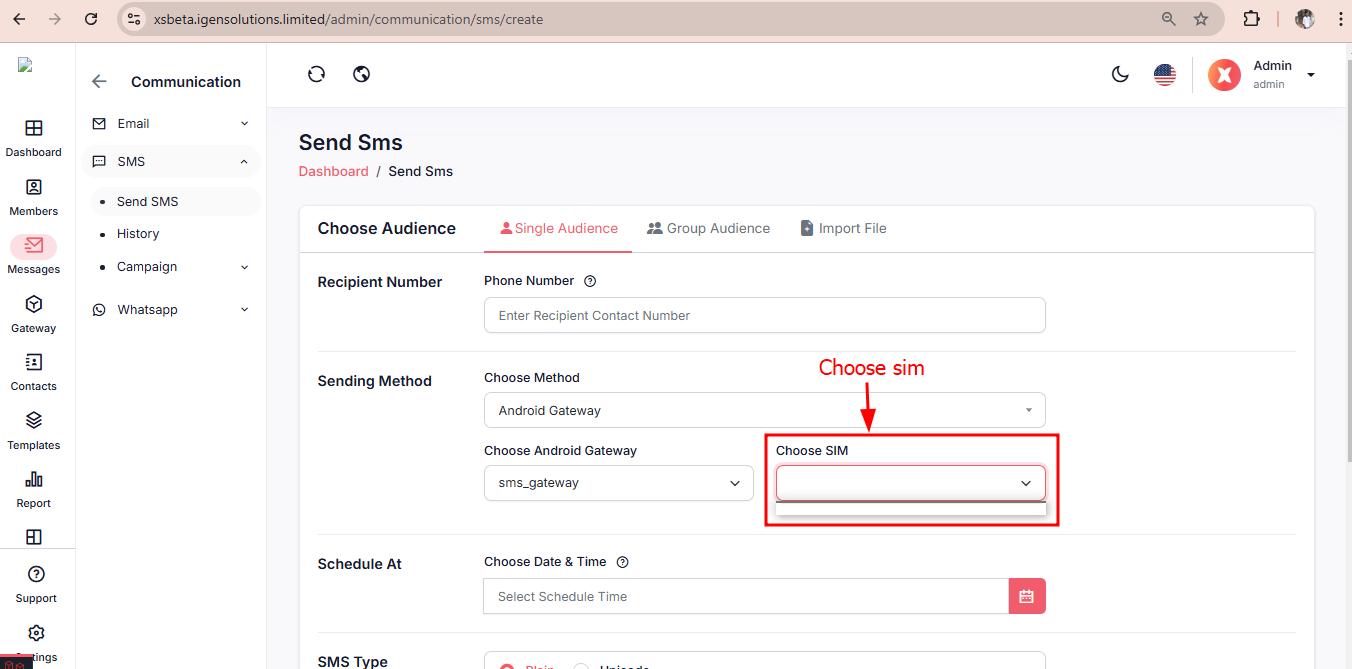
Task: Open Admin user account menu
Action: click(x=1262, y=74)
